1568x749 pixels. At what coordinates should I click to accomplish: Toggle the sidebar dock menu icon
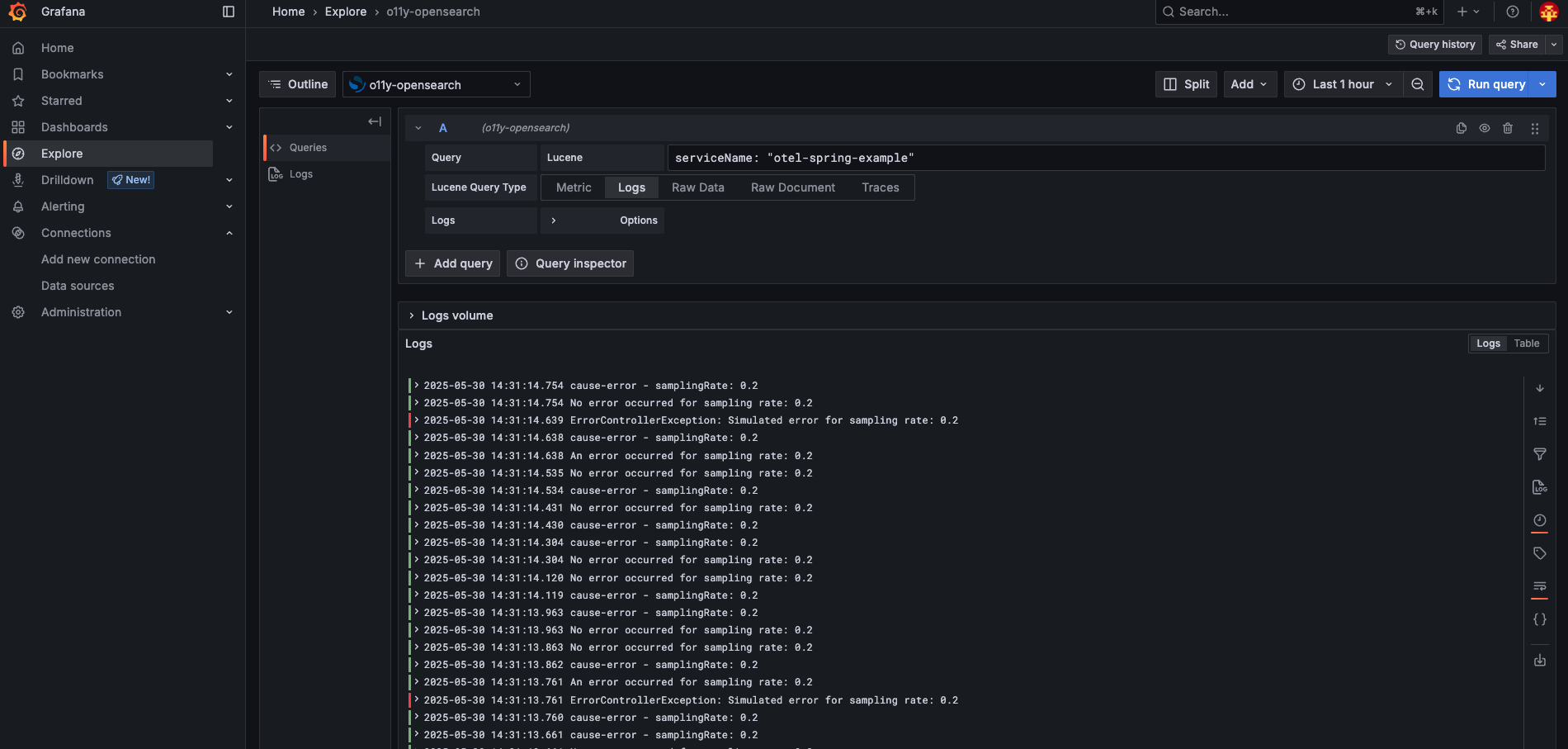229,12
